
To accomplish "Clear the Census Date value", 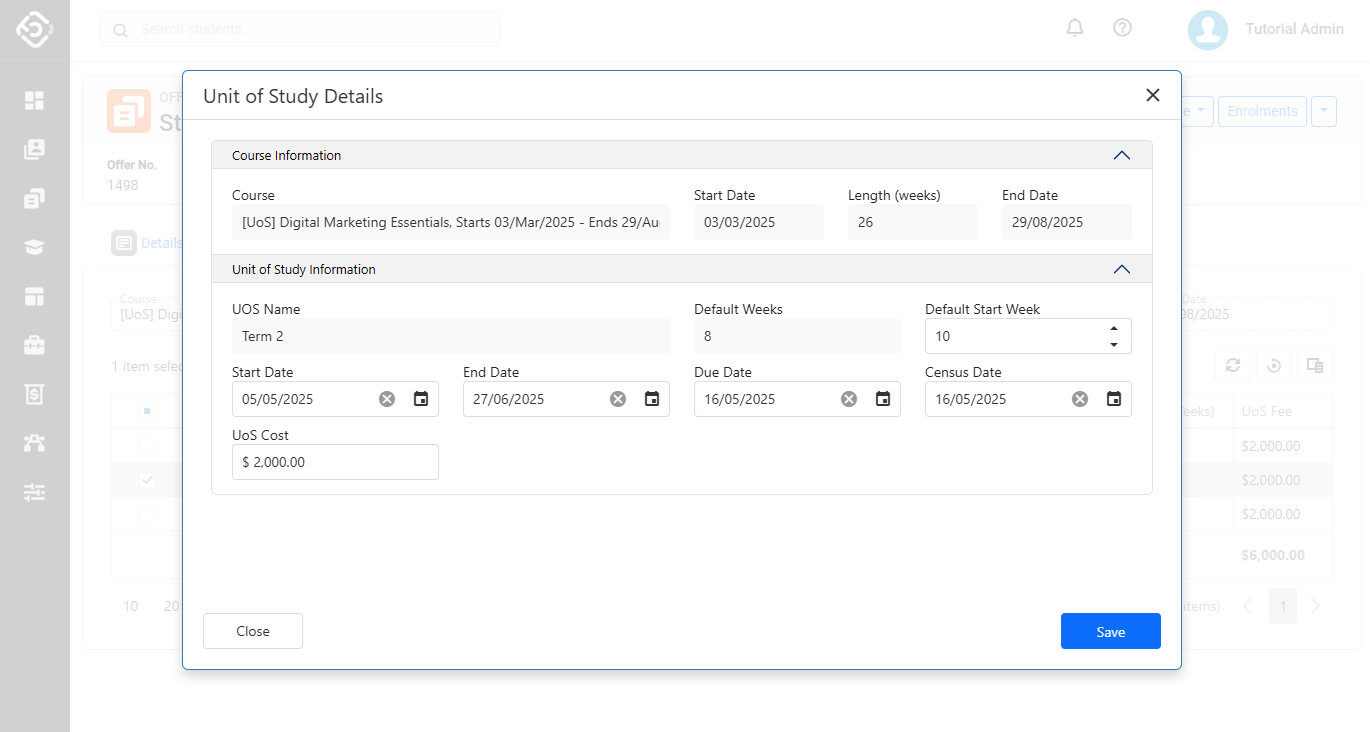I will click(1080, 399).
